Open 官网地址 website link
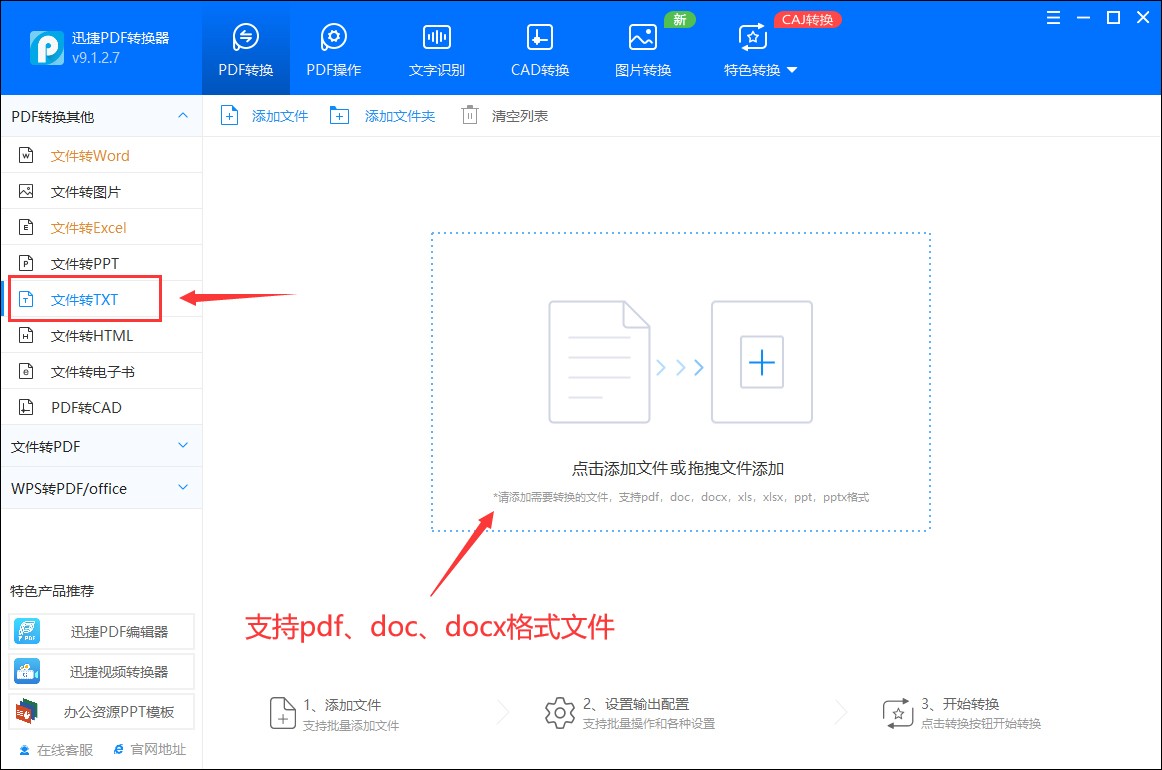Screen dimensions: 1162x770 click(x=150, y=750)
